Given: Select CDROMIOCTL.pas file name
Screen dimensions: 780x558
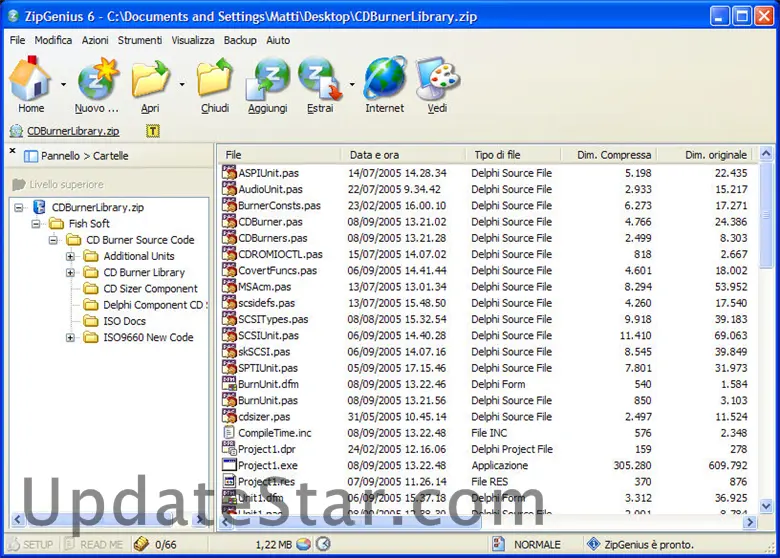Looking at the screenshot, I should point(281,254).
